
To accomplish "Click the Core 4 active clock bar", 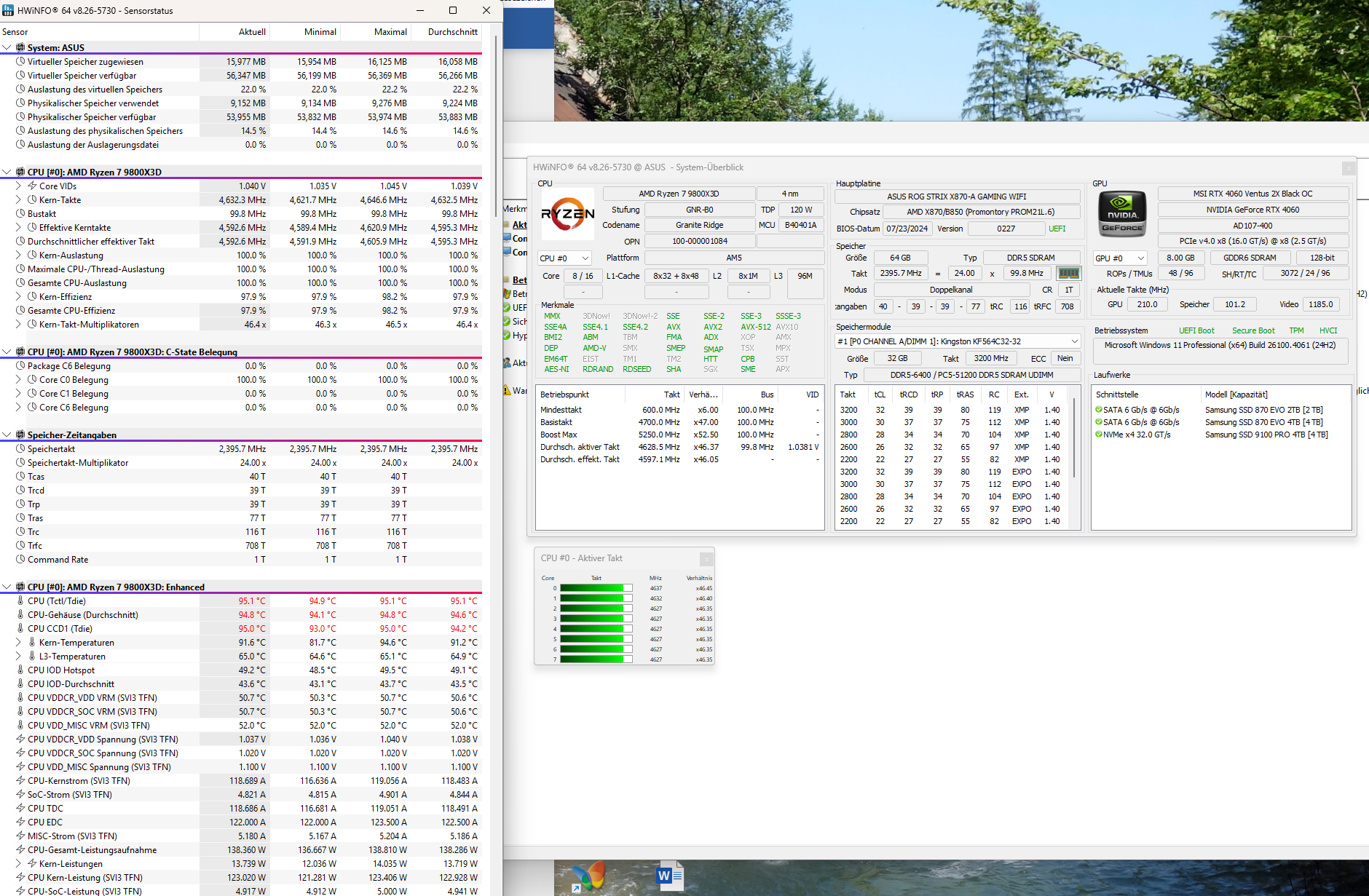I will 596,629.
